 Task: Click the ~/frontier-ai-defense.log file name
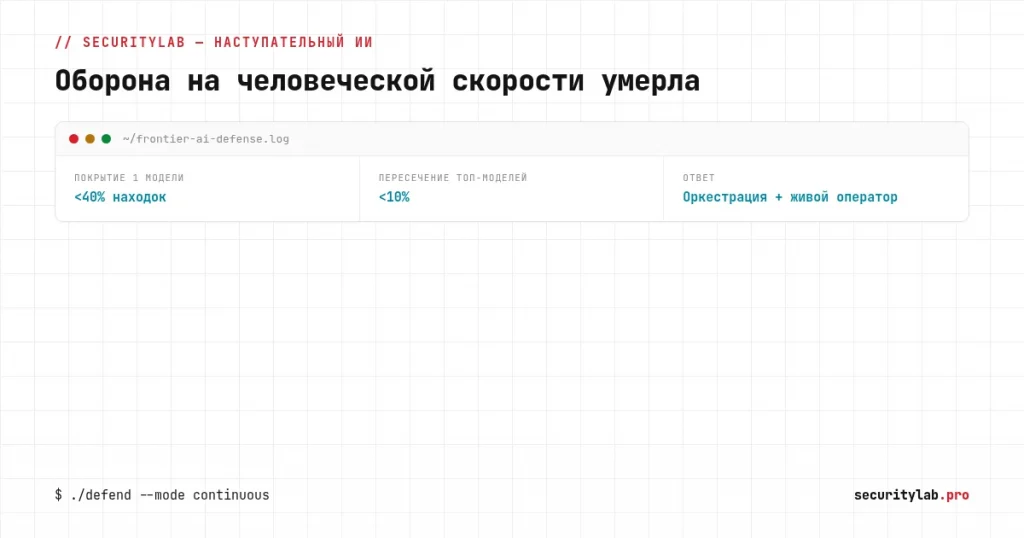click(206, 139)
